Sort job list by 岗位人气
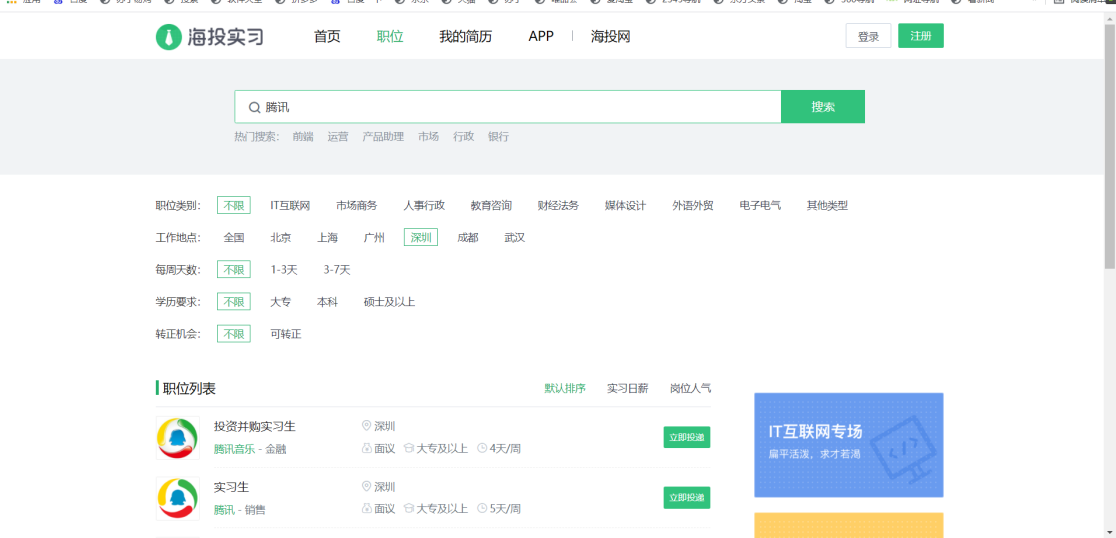The width and height of the screenshot is (1116, 538). [690, 389]
